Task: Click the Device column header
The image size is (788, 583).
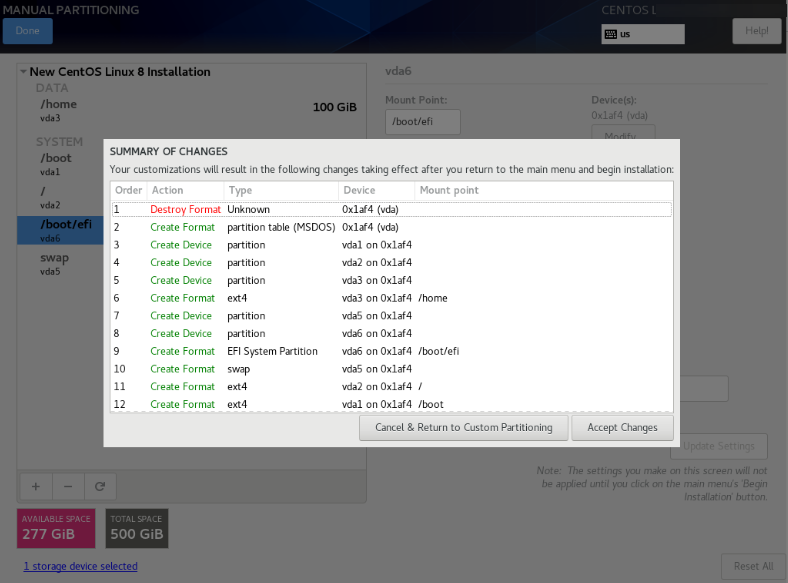Action: [376, 190]
